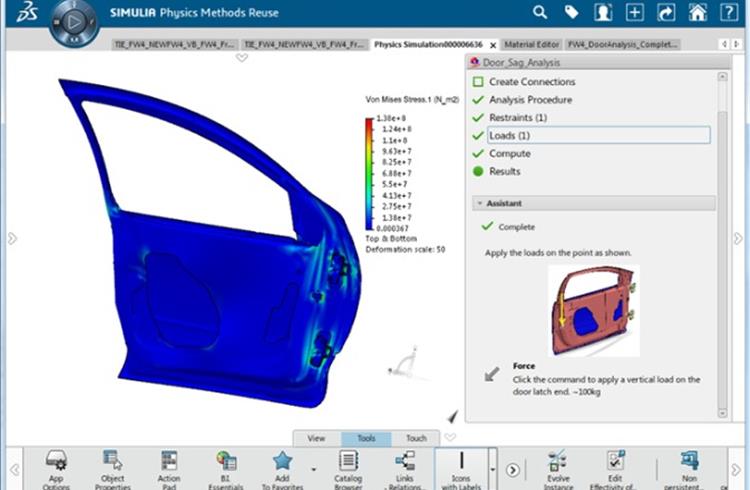Open the user profile icon
The width and height of the screenshot is (750, 490).
pos(603,12)
